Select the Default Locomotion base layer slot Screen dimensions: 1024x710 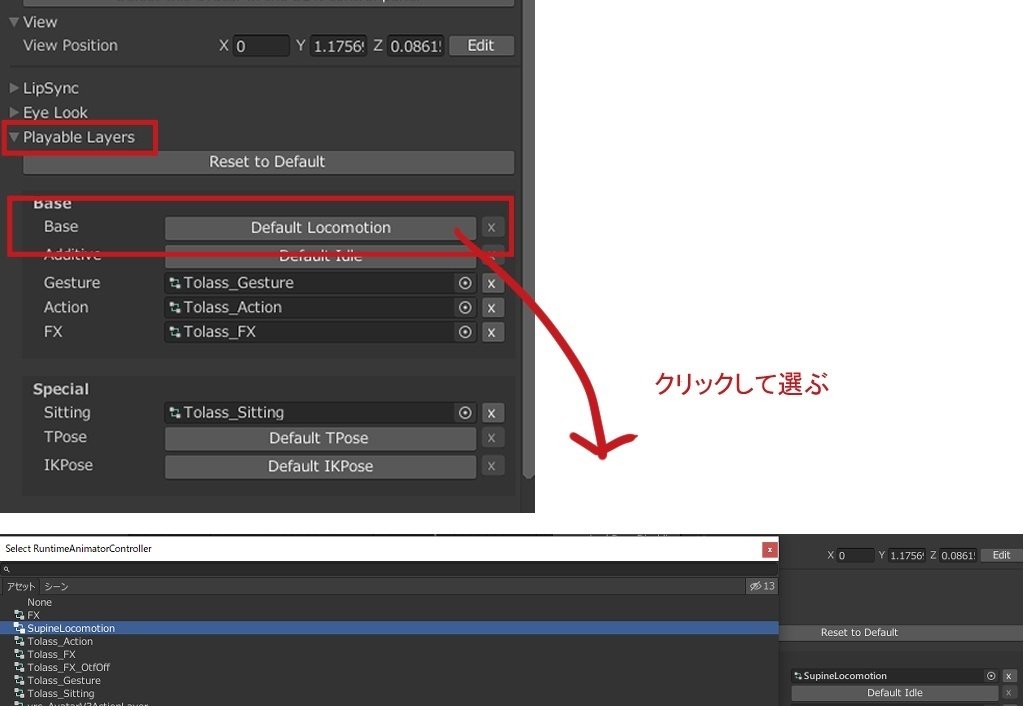coord(319,227)
